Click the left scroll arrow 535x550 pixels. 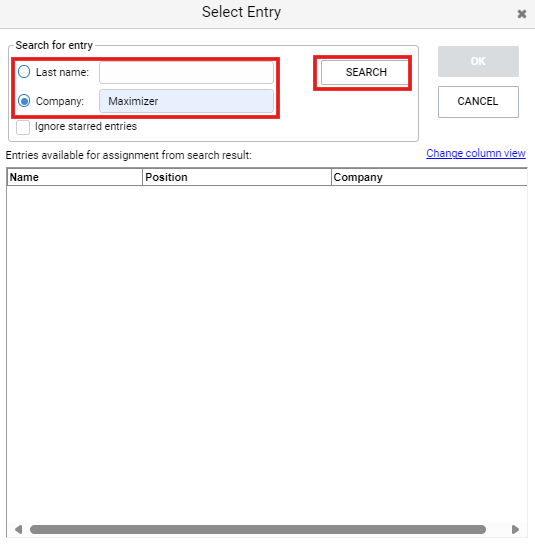coord(19,529)
